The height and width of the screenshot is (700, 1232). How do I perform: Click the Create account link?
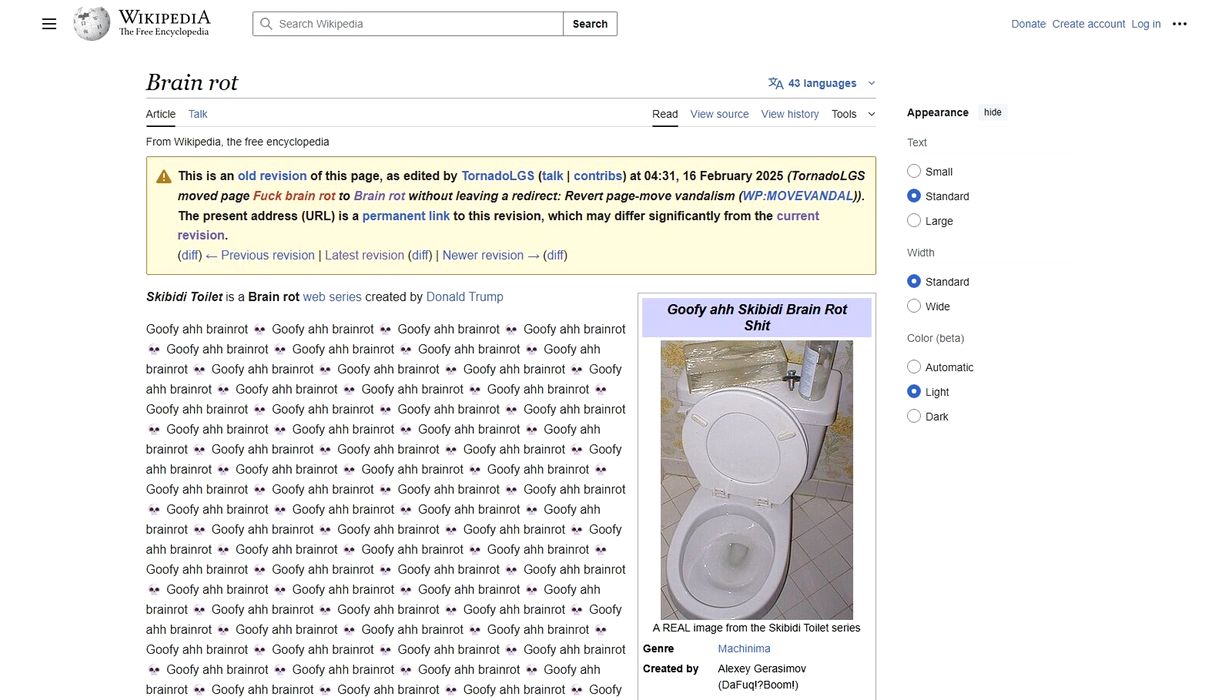[1088, 24]
